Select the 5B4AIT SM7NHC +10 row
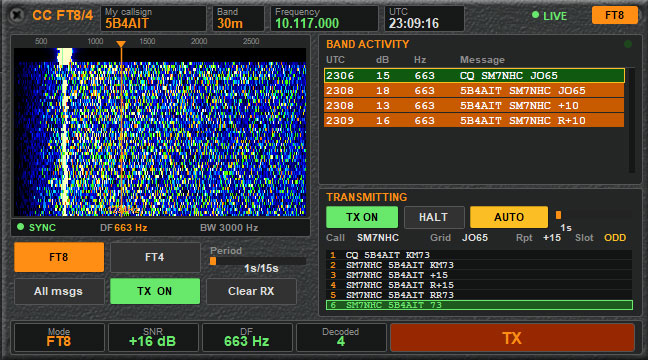The height and width of the screenshot is (360, 648). click(474, 105)
